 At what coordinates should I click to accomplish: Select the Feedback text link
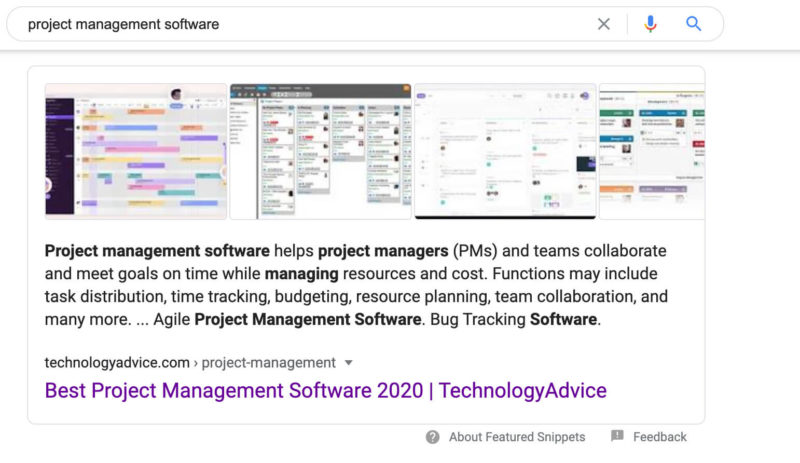pos(659,437)
